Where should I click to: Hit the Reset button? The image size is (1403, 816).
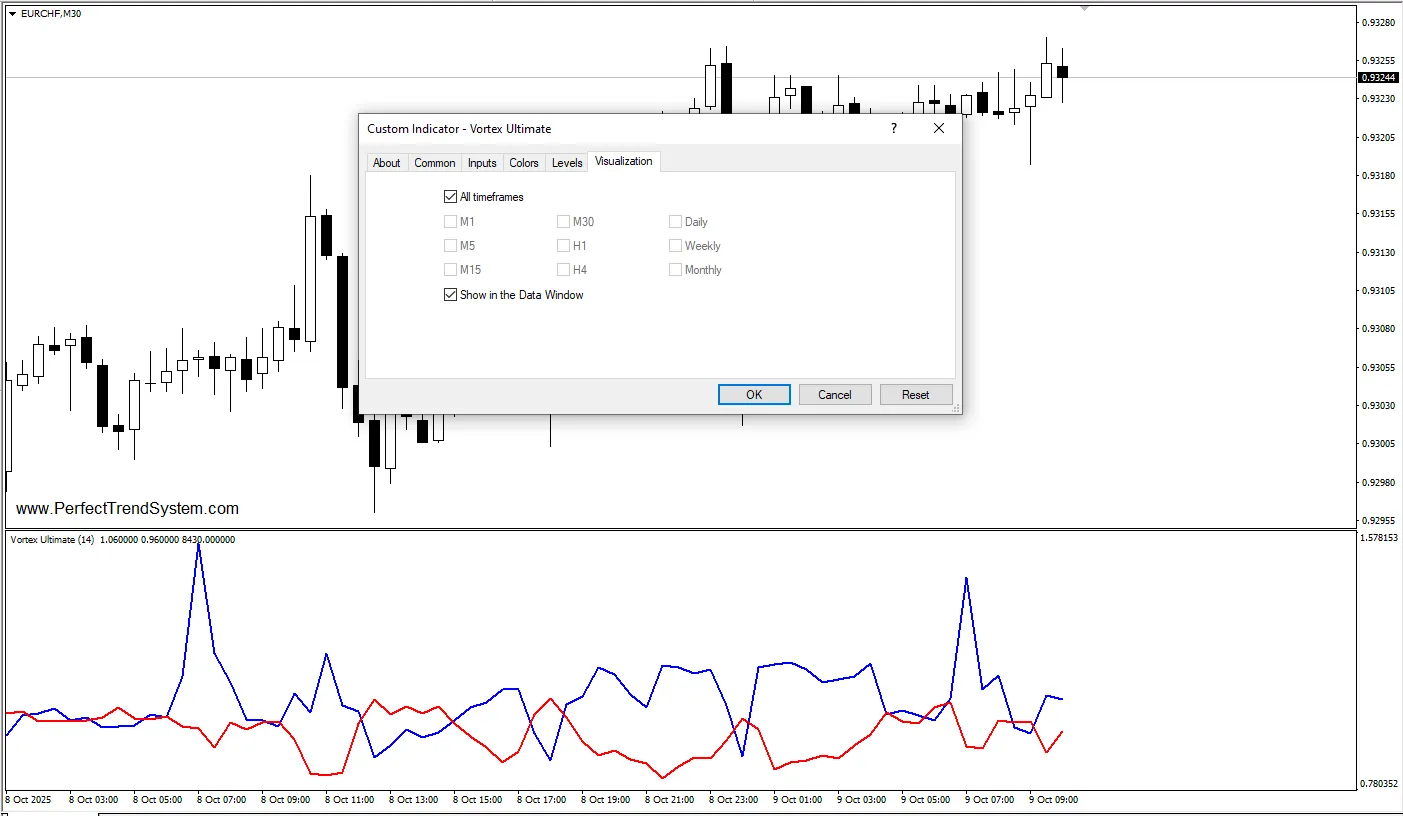(x=916, y=395)
